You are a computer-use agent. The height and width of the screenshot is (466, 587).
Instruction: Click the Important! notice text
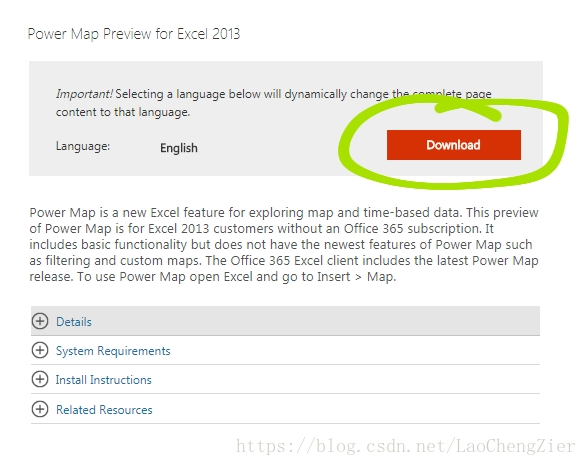[x=273, y=103]
